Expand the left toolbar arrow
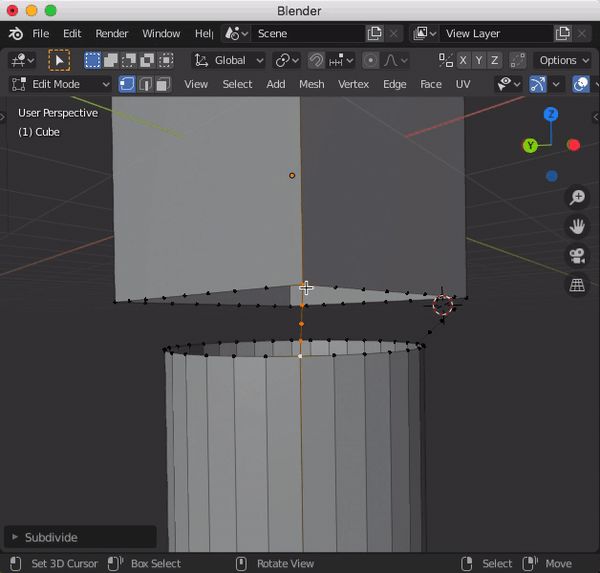600x573 pixels. click(x=2, y=117)
